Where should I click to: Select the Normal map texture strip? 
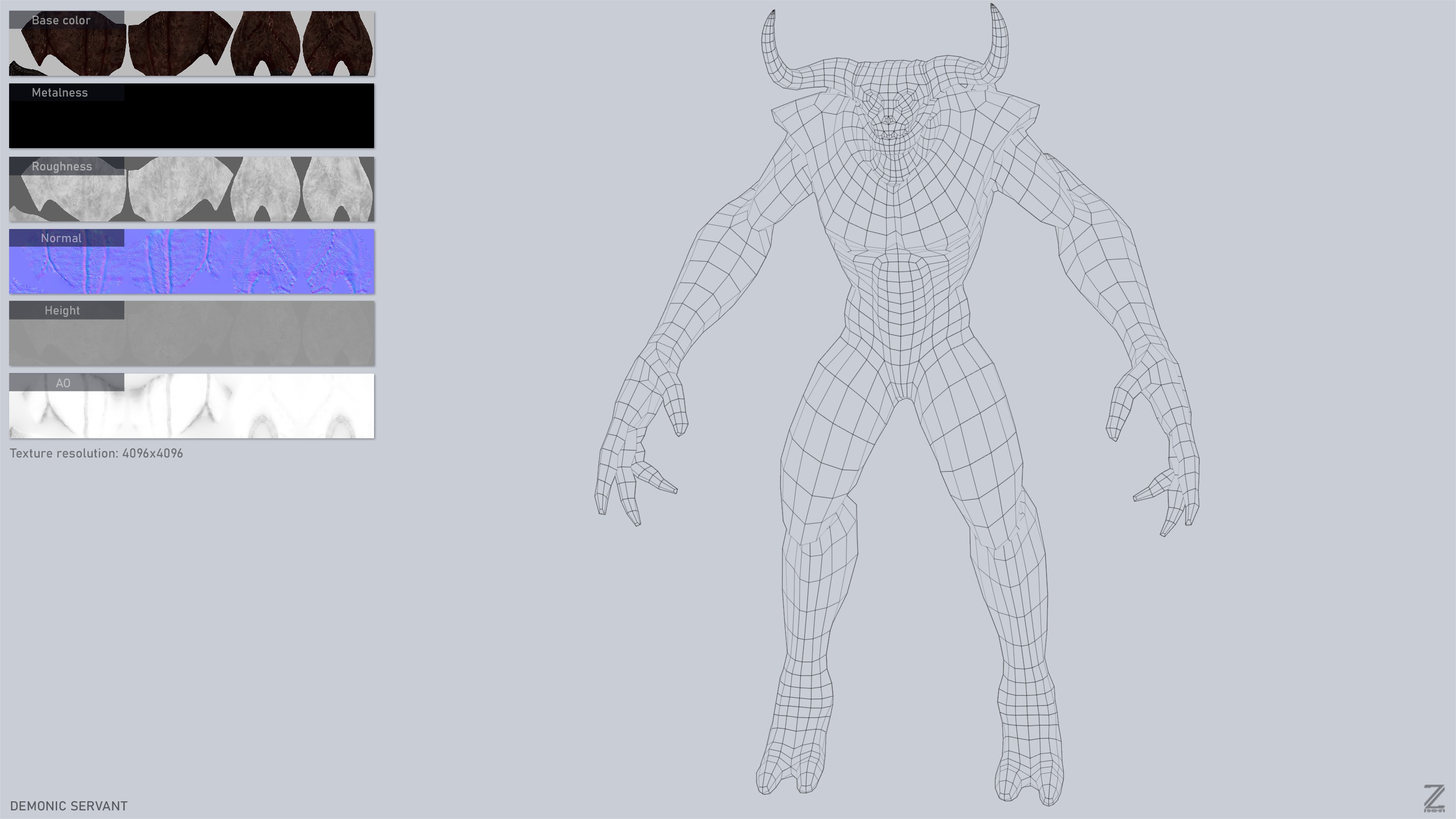192,261
